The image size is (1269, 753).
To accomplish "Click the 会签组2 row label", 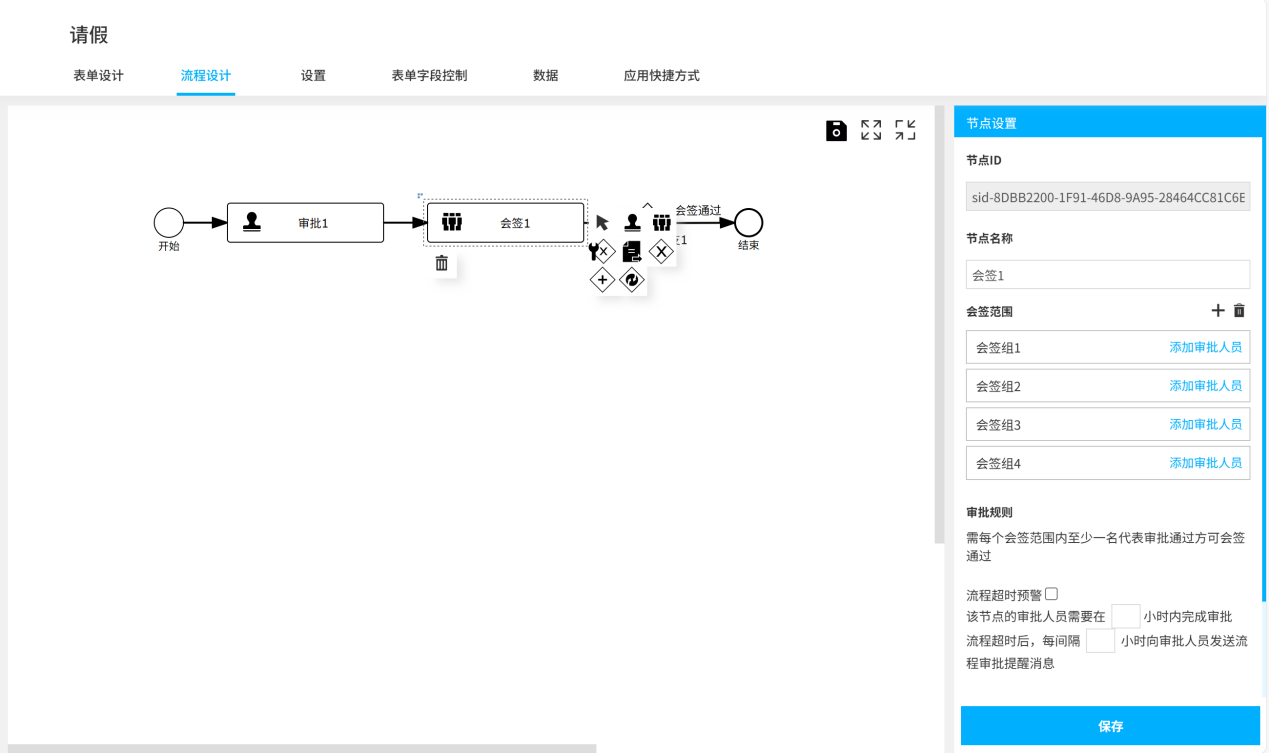I will (998, 386).
